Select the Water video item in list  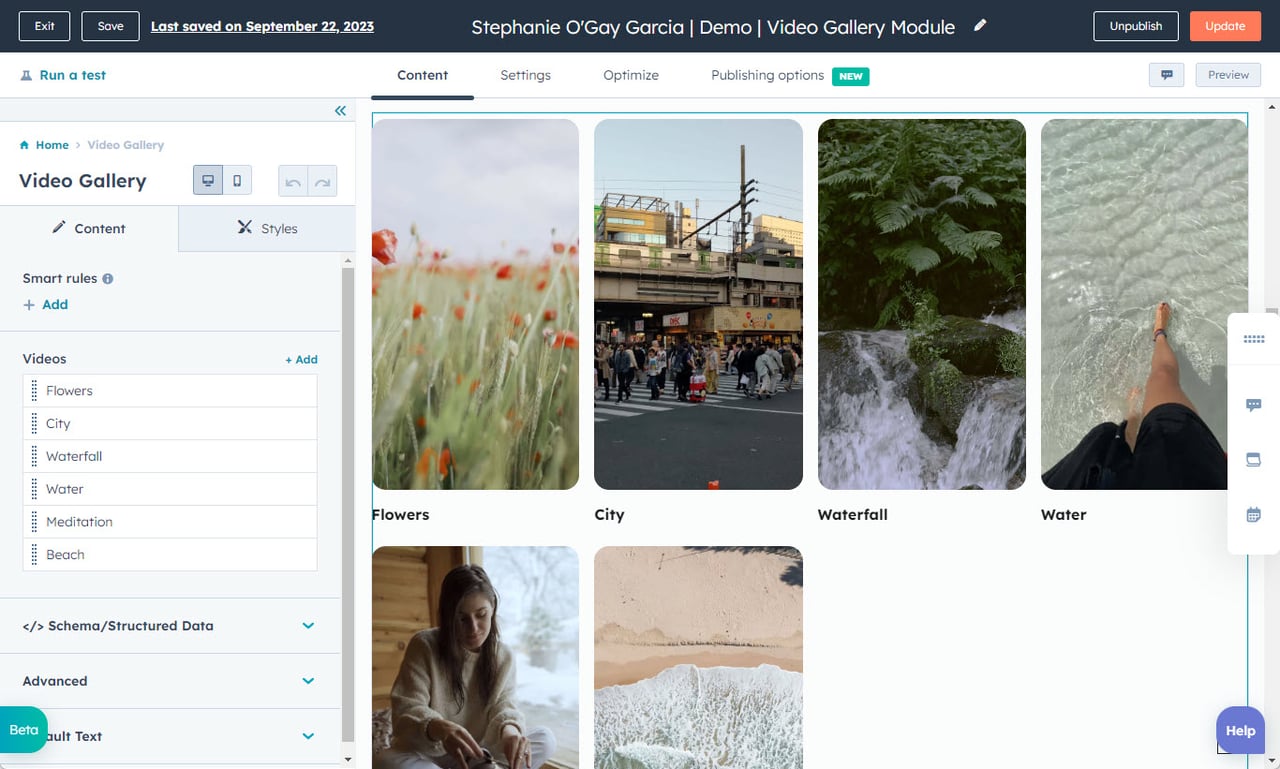tap(170, 489)
